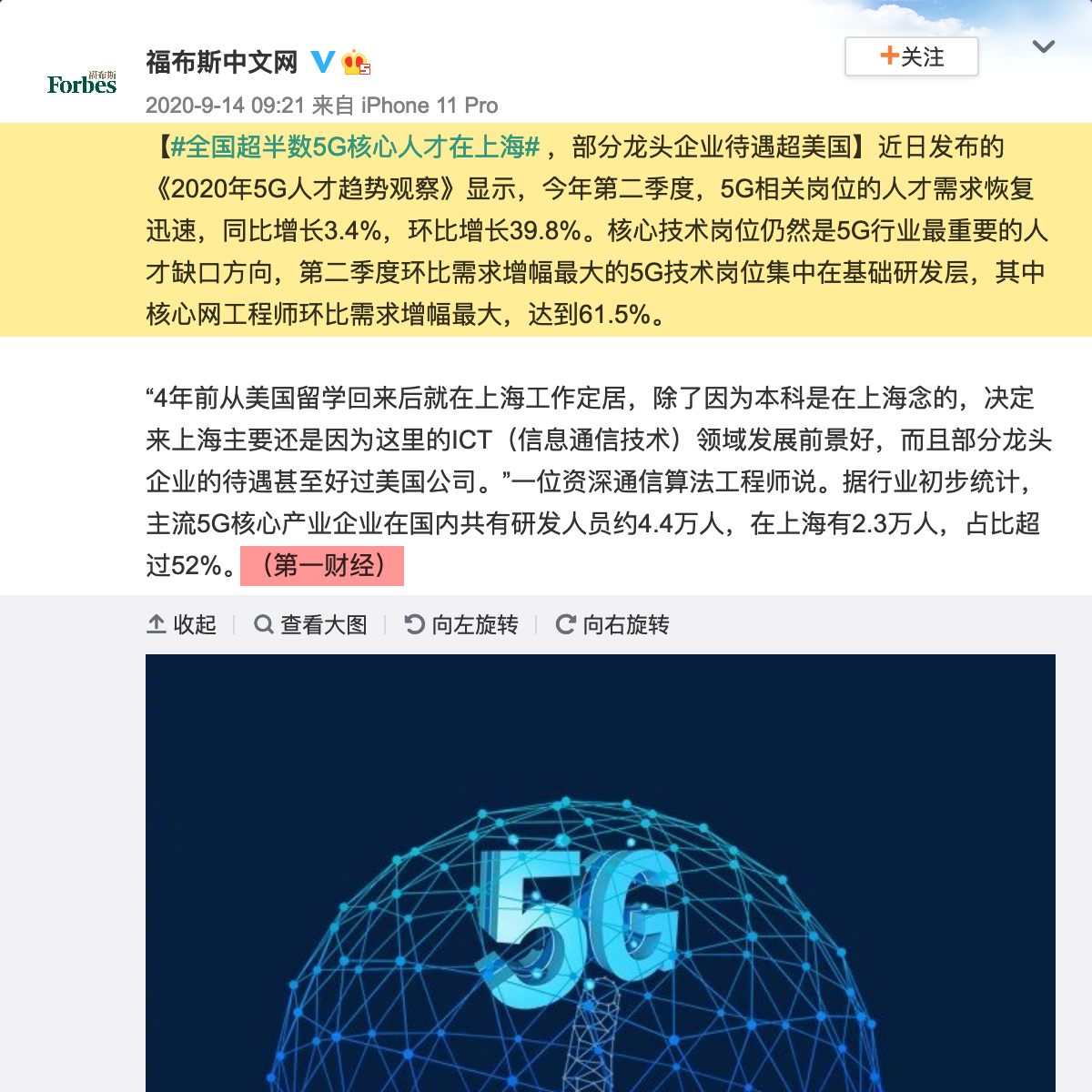
Task: Click the 5G globe image
Action: click(x=601, y=873)
